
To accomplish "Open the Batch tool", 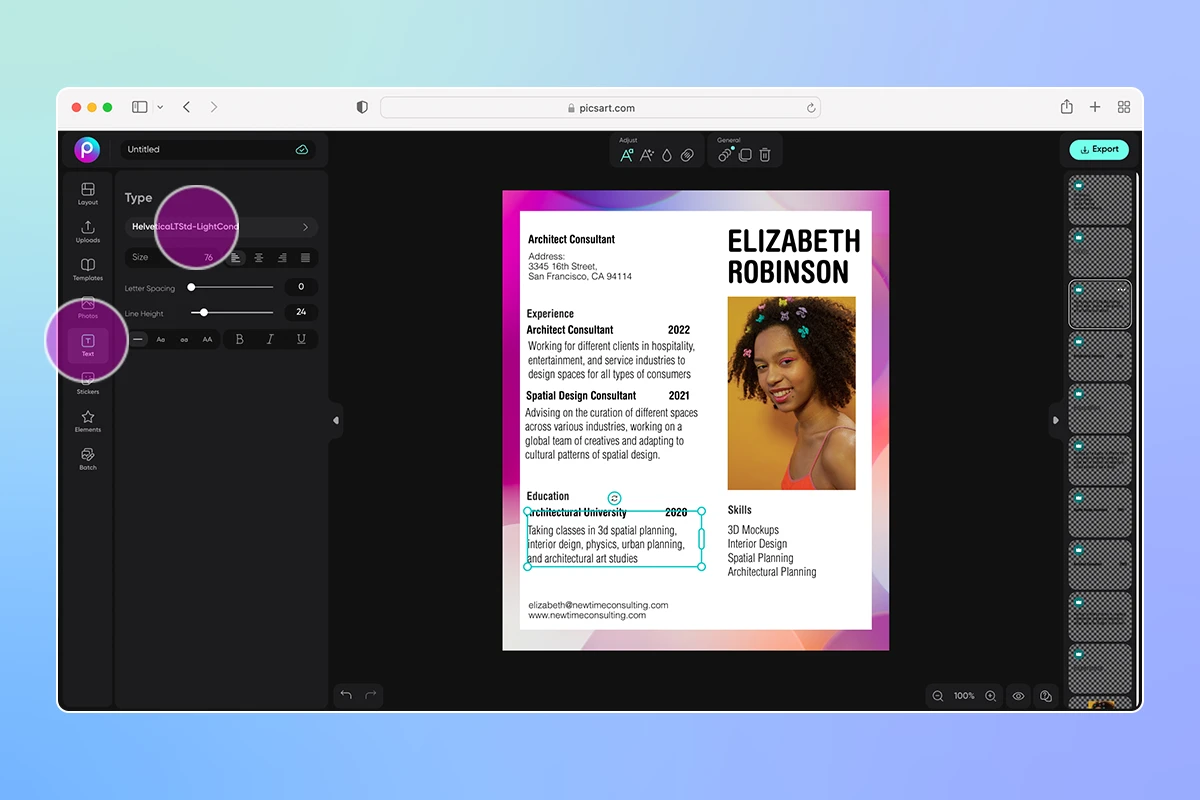I will click(87, 460).
